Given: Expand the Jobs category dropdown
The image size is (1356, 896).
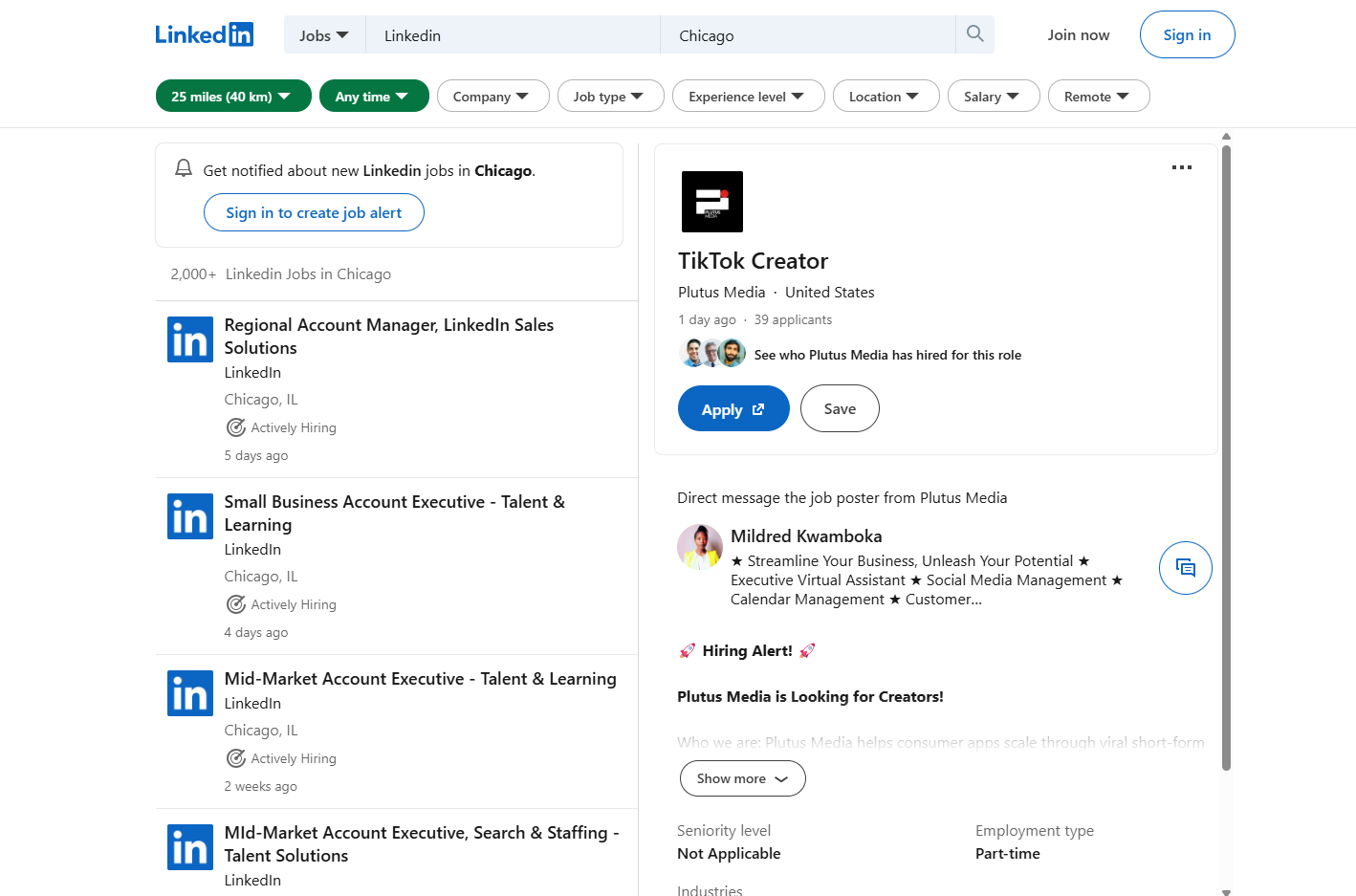Looking at the screenshot, I should click(x=324, y=35).
